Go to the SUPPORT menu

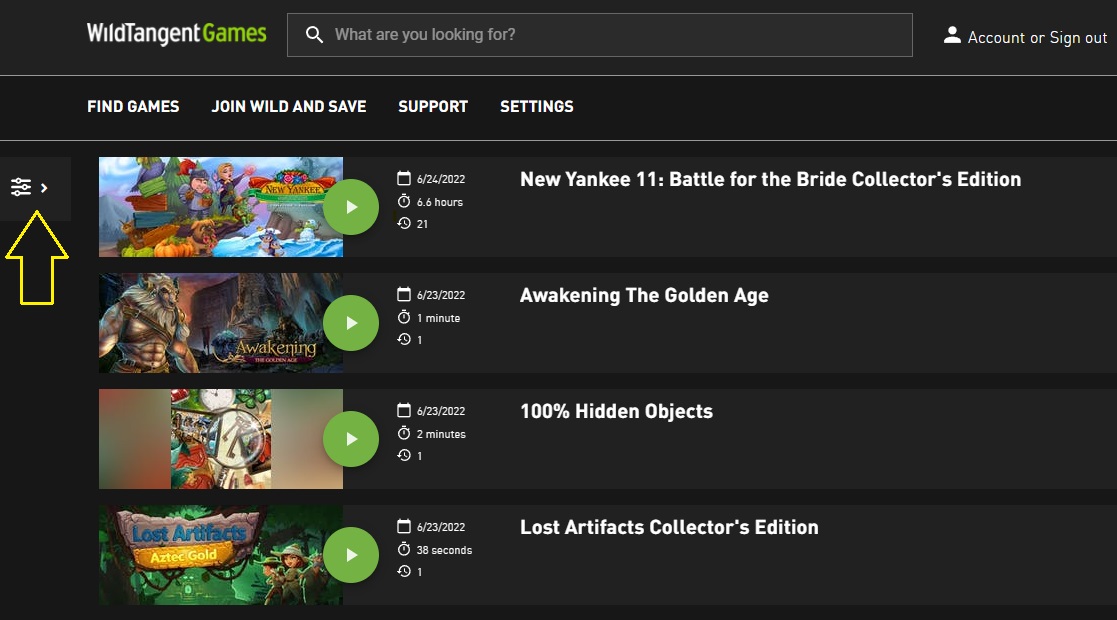click(433, 106)
